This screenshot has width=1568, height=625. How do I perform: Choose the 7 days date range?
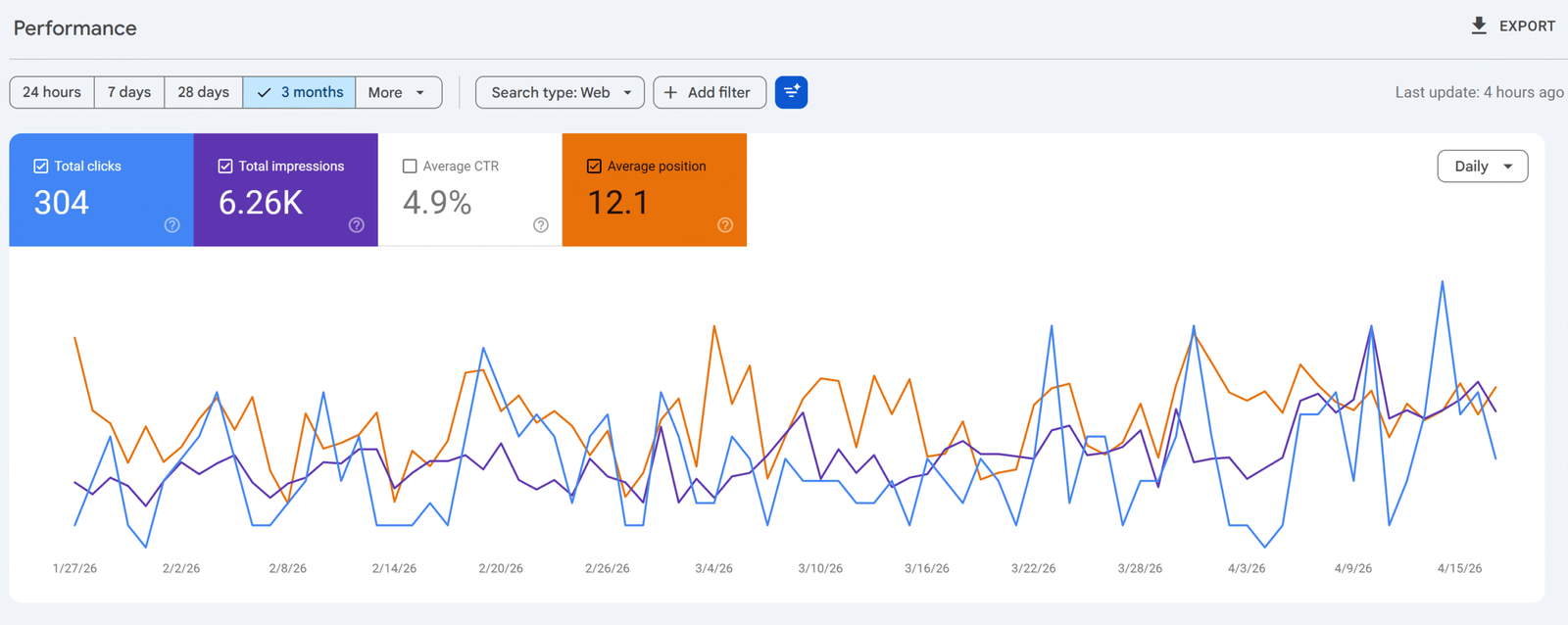point(129,92)
